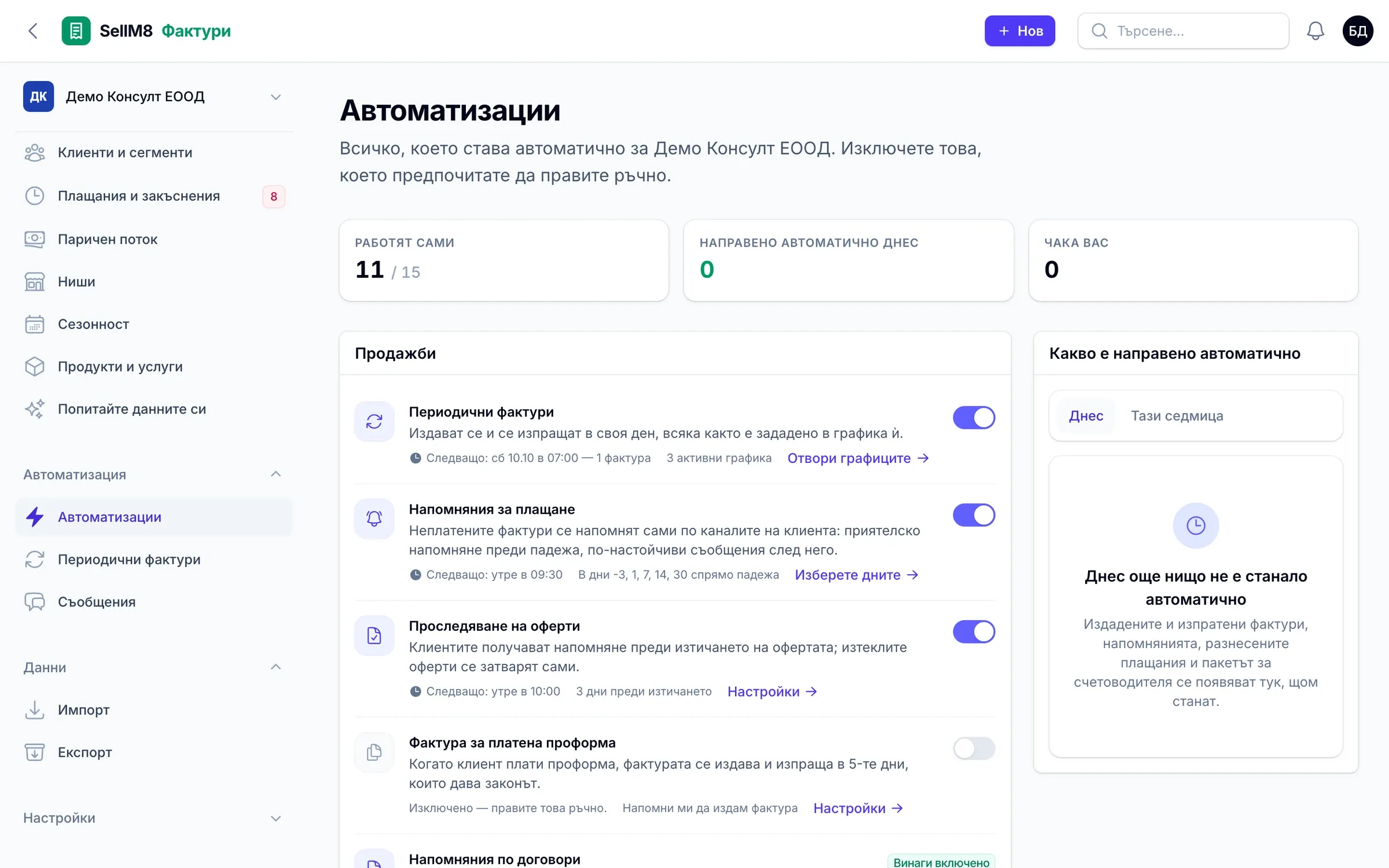Image resolution: width=1389 pixels, height=868 pixels.
Task: Click the Винаги включено badge
Action: tap(941, 862)
